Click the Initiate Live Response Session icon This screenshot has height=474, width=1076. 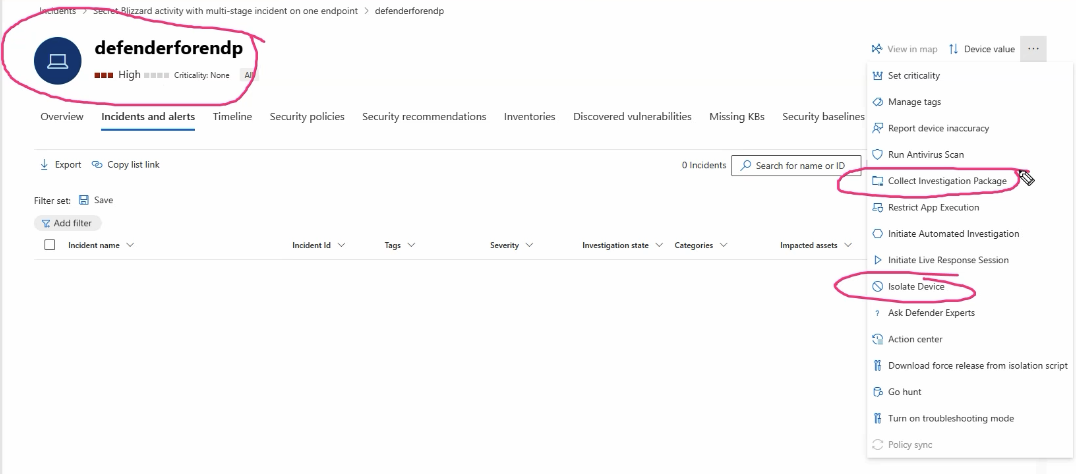[877, 260]
